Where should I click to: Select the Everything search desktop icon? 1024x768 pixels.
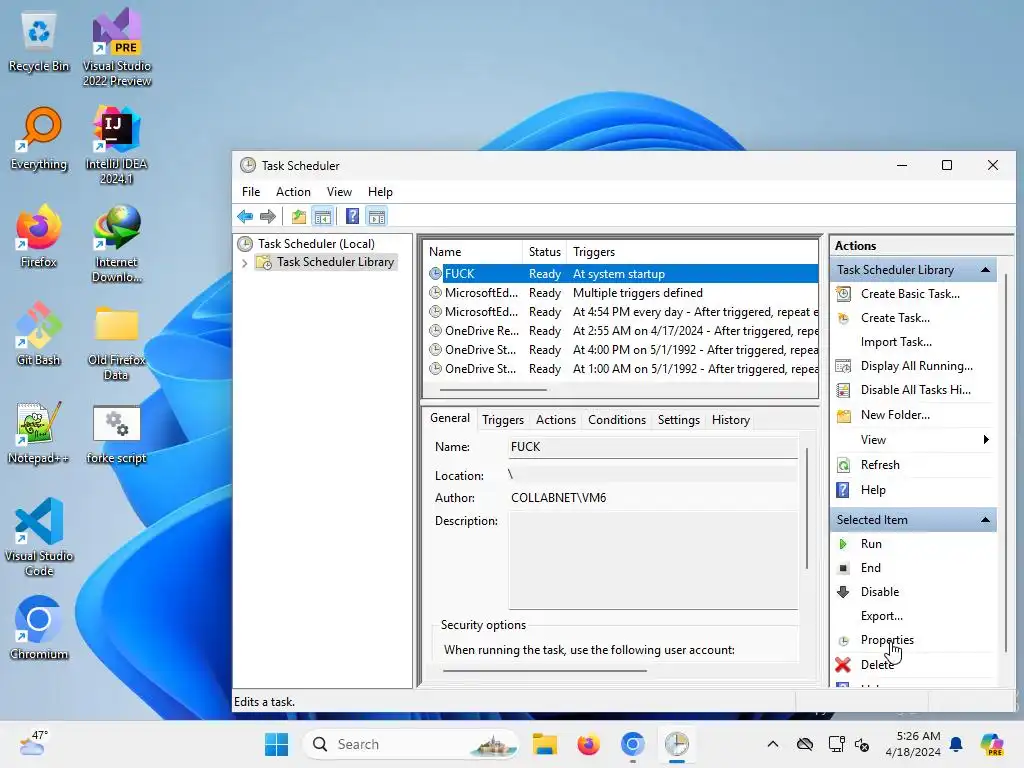pyautogui.click(x=39, y=138)
